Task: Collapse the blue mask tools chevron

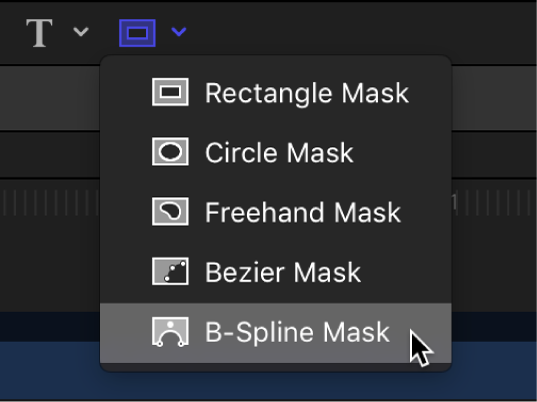Action: pyautogui.click(x=179, y=32)
